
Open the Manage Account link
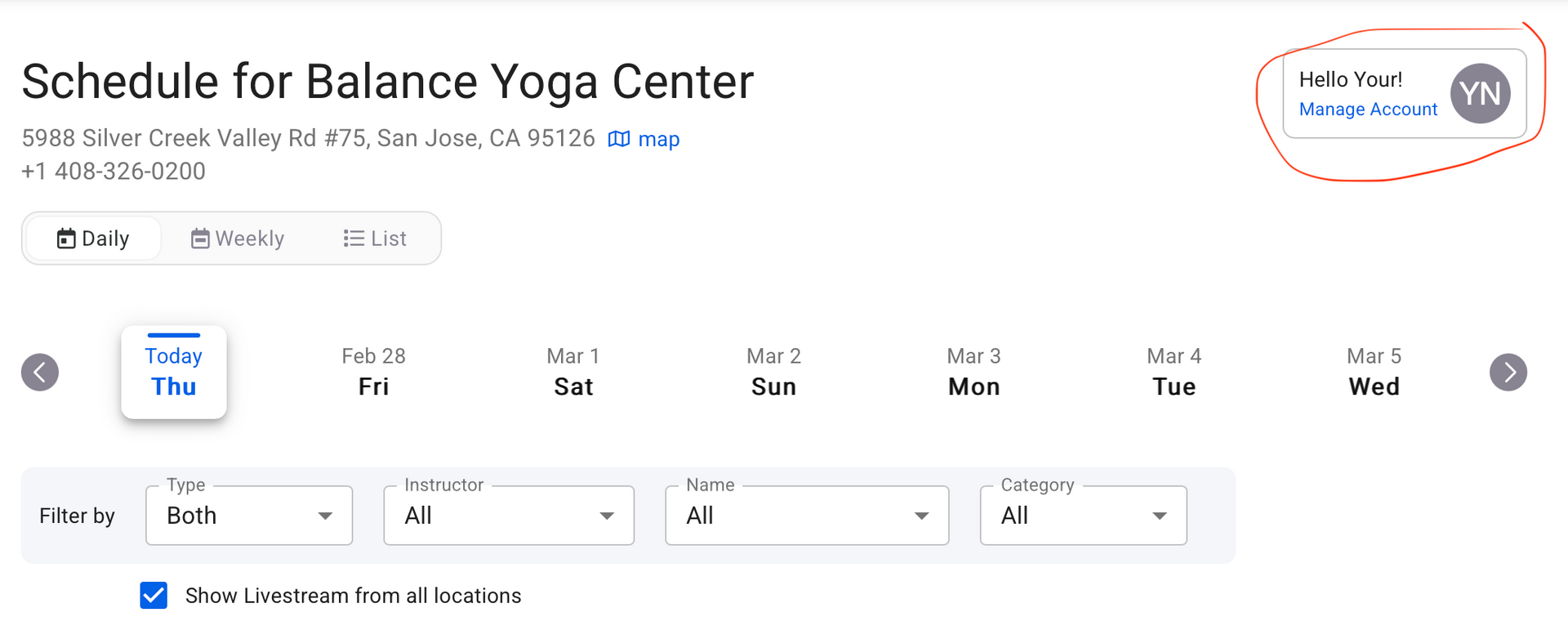click(1368, 109)
